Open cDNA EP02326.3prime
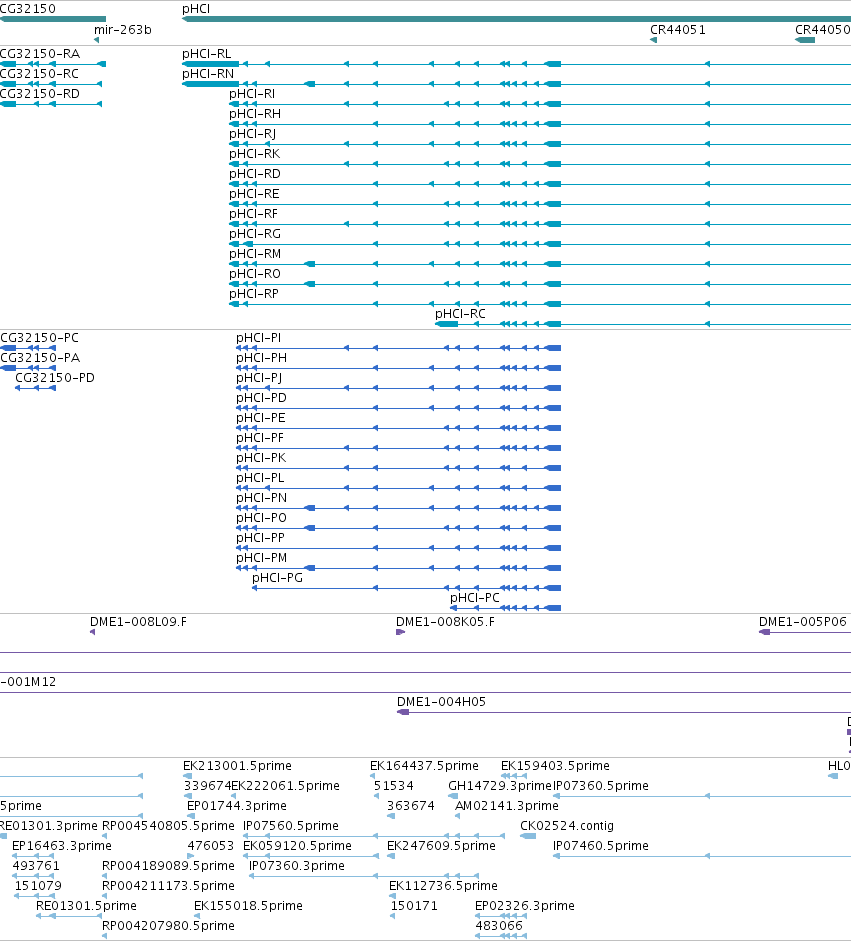This screenshot has width=851, height=941. point(525,906)
